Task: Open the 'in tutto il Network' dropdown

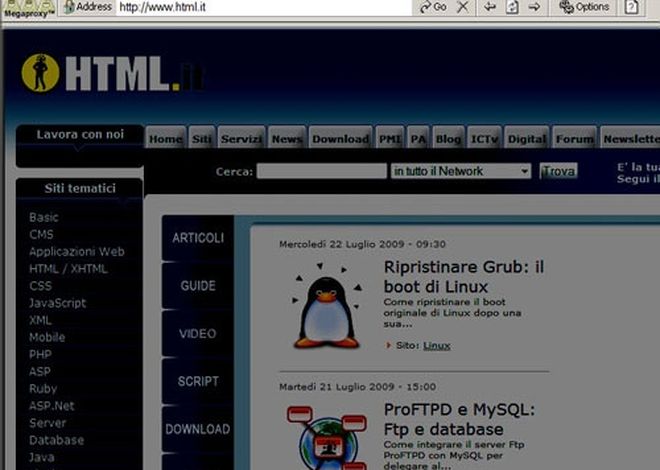Action: [460, 171]
